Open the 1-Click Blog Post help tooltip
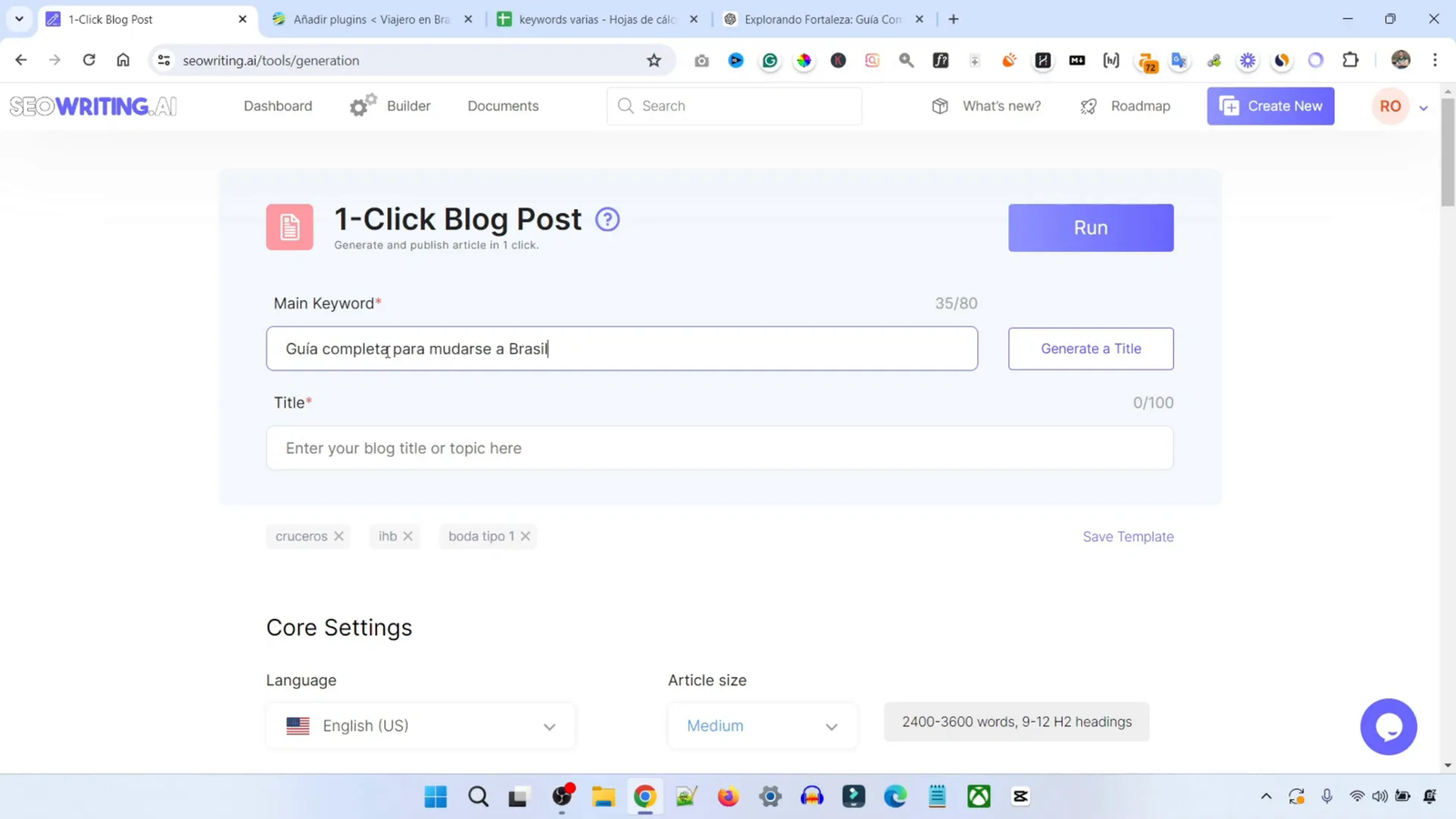 click(607, 218)
